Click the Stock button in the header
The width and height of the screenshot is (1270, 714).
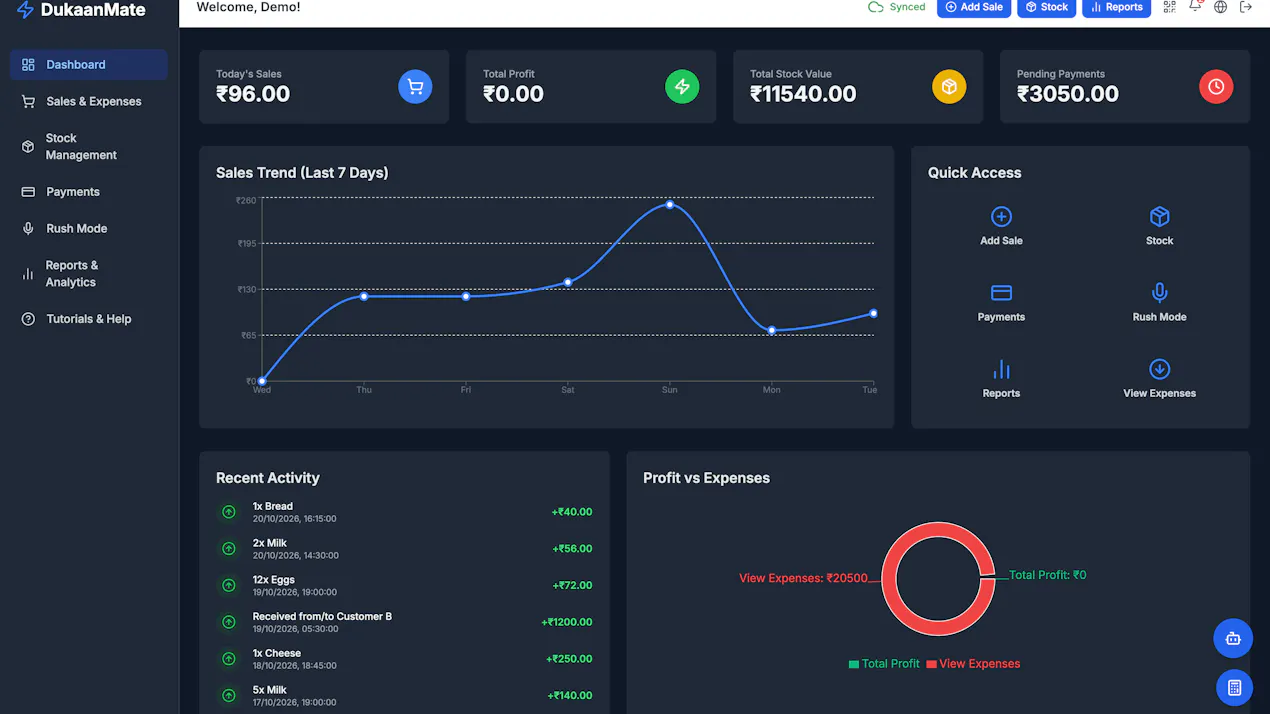coord(1046,7)
